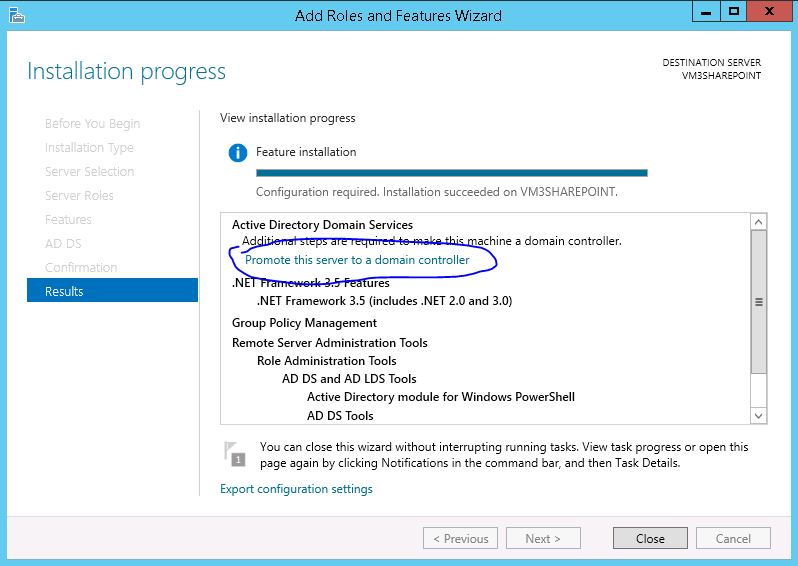798x566 pixels.
Task: Click .NET Framework 3.5 (includes .NET 2.0 and 3.0)
Action: (384, 301)
